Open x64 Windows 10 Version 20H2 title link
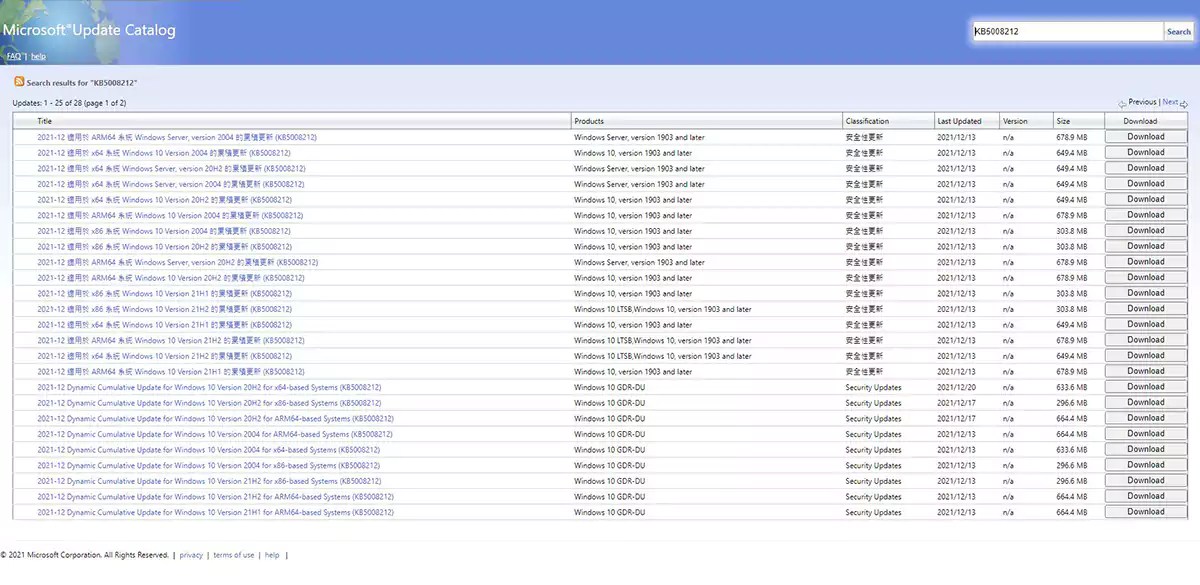1200x585 pixels. coord(164,200)
